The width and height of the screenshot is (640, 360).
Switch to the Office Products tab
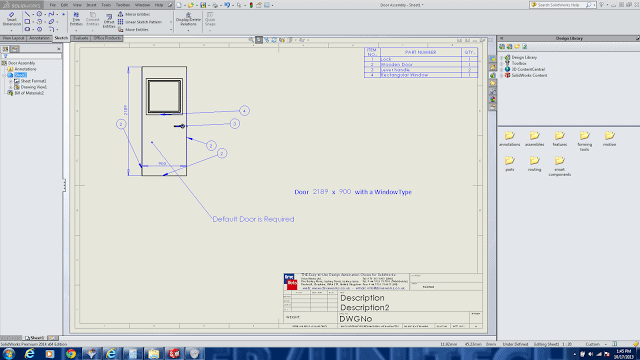point(107,38)
